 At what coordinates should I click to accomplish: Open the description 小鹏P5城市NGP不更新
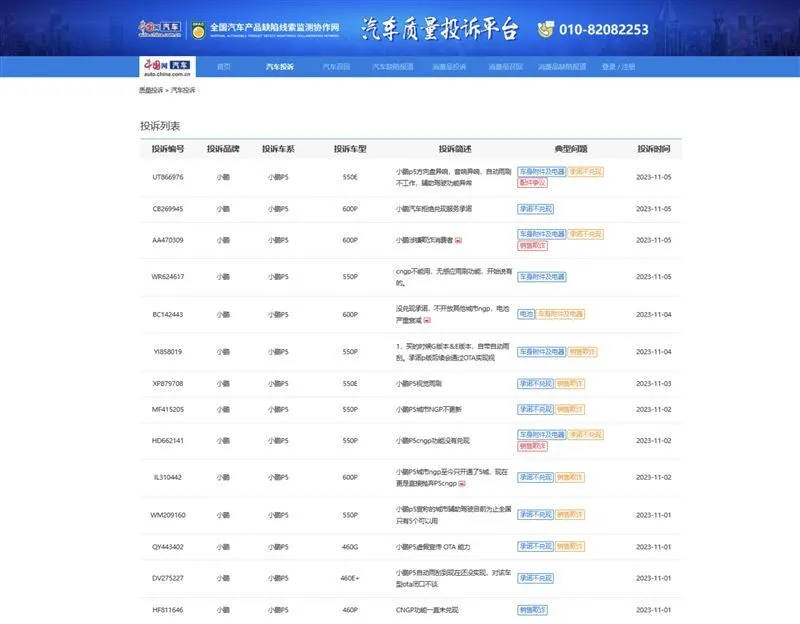coord(429,409)
